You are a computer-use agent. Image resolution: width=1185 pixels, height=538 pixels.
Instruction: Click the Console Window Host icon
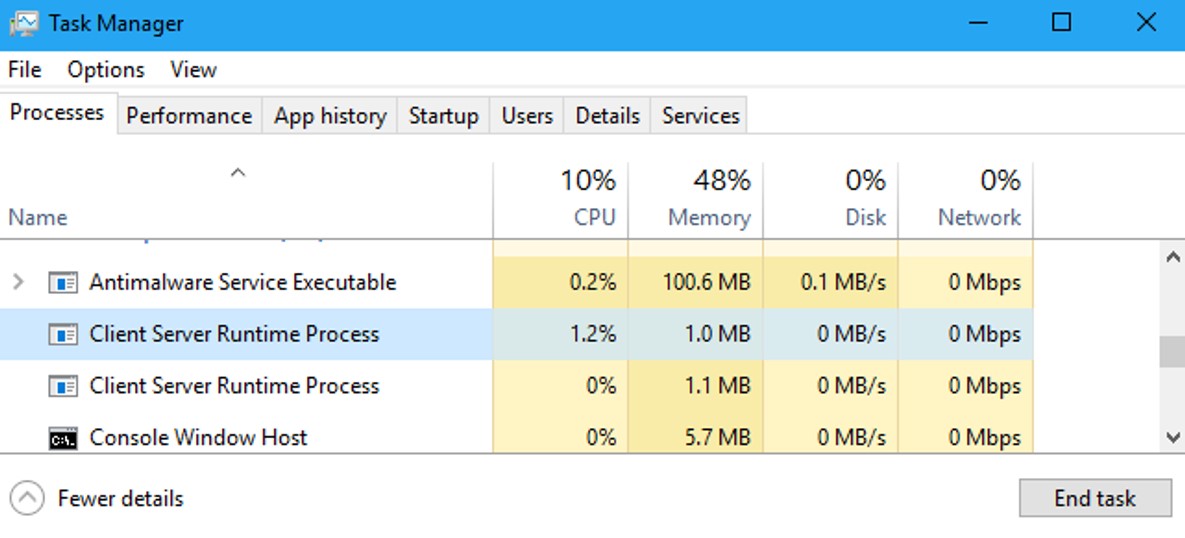tap(63, 438)
